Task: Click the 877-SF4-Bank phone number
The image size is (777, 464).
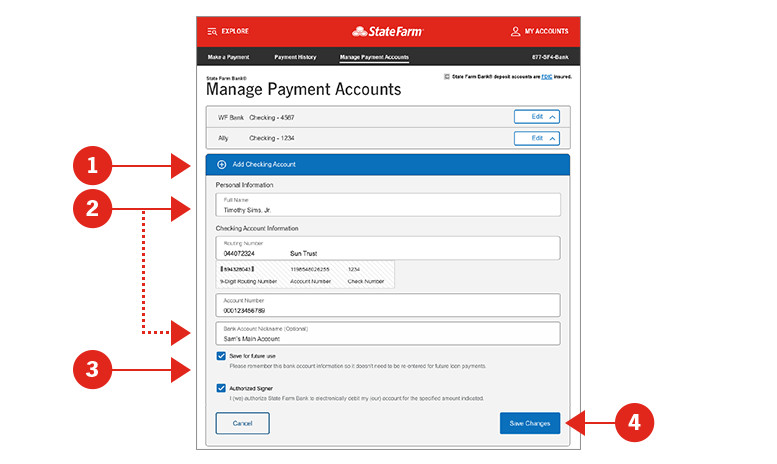Action: pyautogui.click(x=550, y=57)
